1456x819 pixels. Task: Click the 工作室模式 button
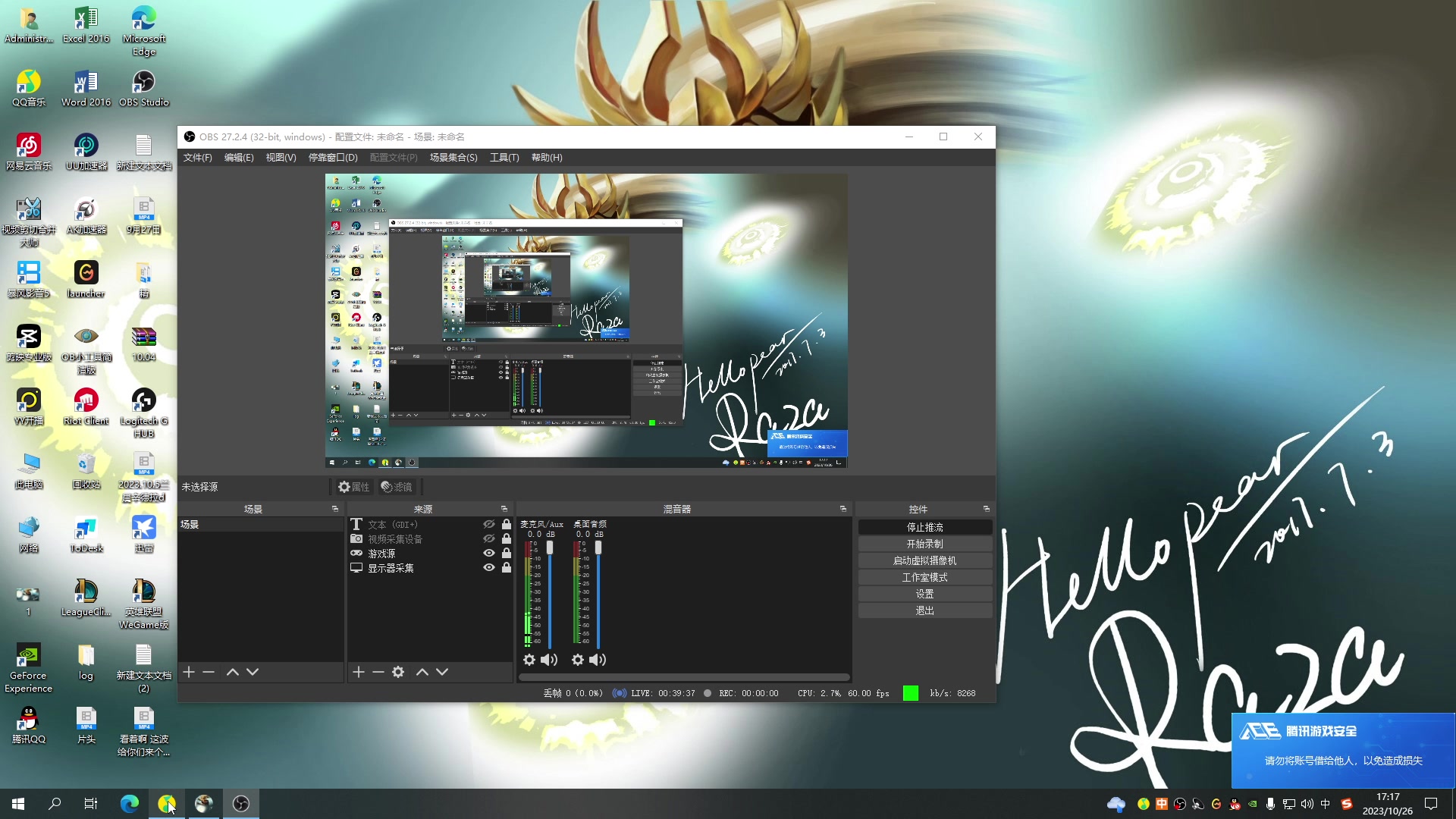pyautogui.click(x=925, y=577)
